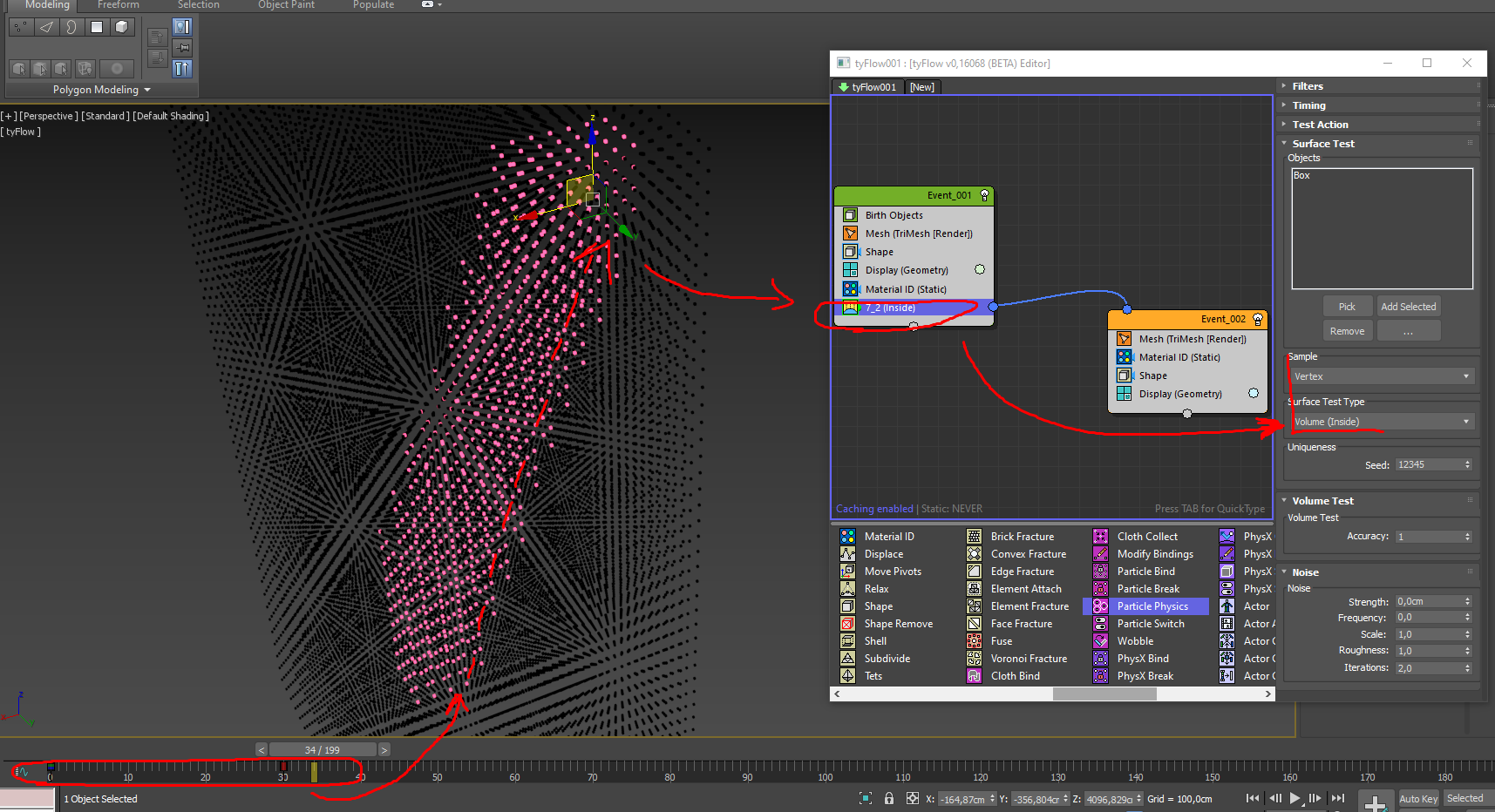Toggle the Event_001 lightbulb enable icon
Viewport: 1495px width, 812px height.
coord(985,196)
